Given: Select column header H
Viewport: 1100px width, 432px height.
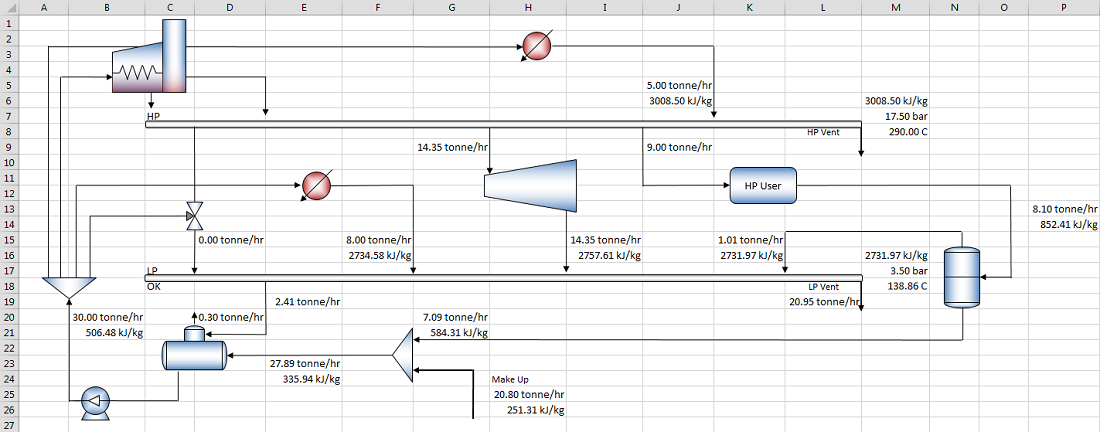Looking at the screenshot, I should [x=528, y=7].
